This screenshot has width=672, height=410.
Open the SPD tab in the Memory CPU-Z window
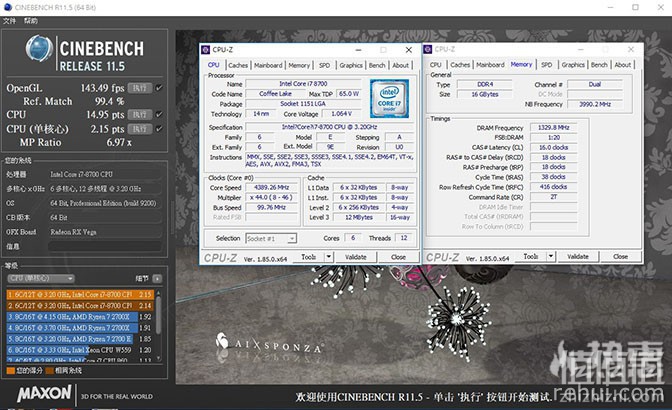[x=546, y=65]
